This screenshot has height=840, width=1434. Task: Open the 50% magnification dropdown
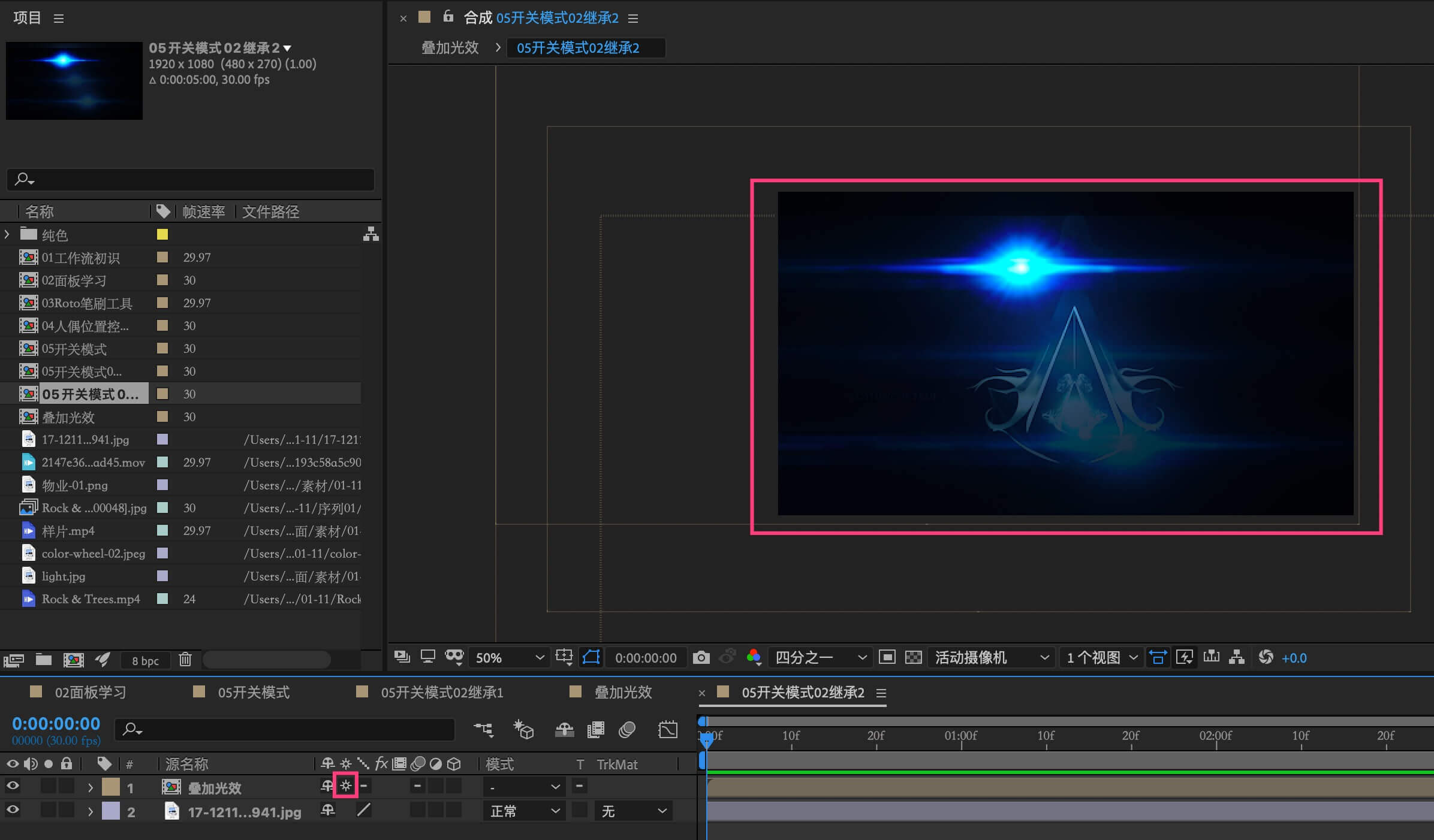coord(509,658)
